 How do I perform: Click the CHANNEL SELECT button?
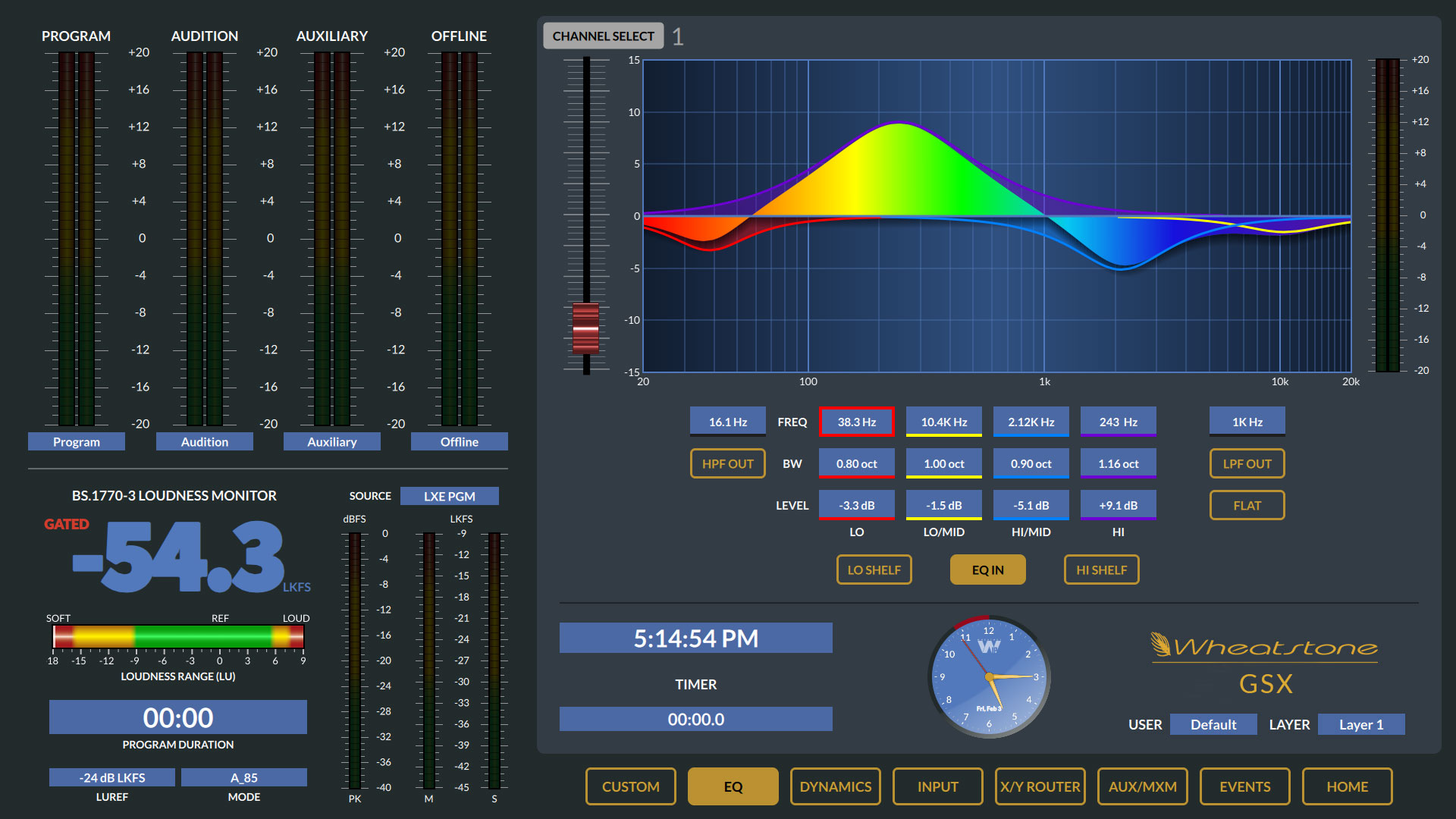pos(603,36)
